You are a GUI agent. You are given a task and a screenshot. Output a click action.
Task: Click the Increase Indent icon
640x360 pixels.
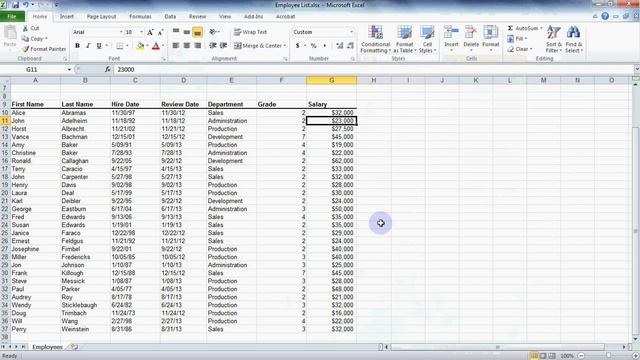tap(223, 46)
